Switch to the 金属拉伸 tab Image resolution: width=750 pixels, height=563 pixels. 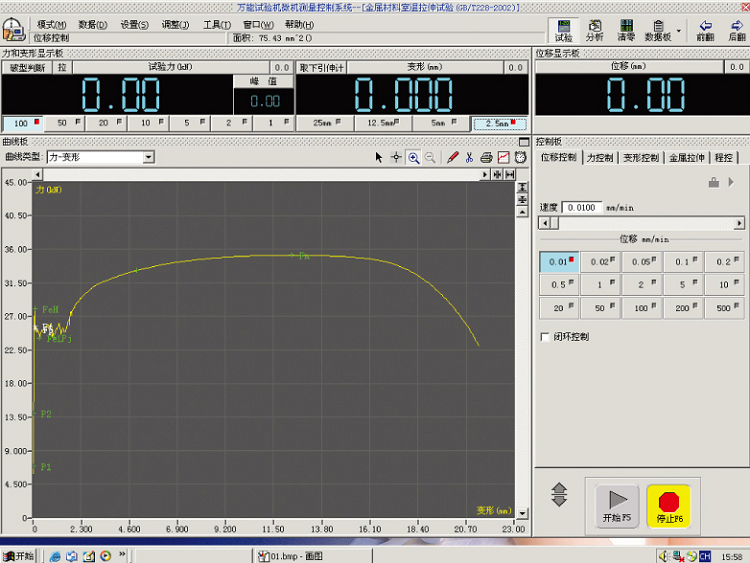[x=687, y=158]
